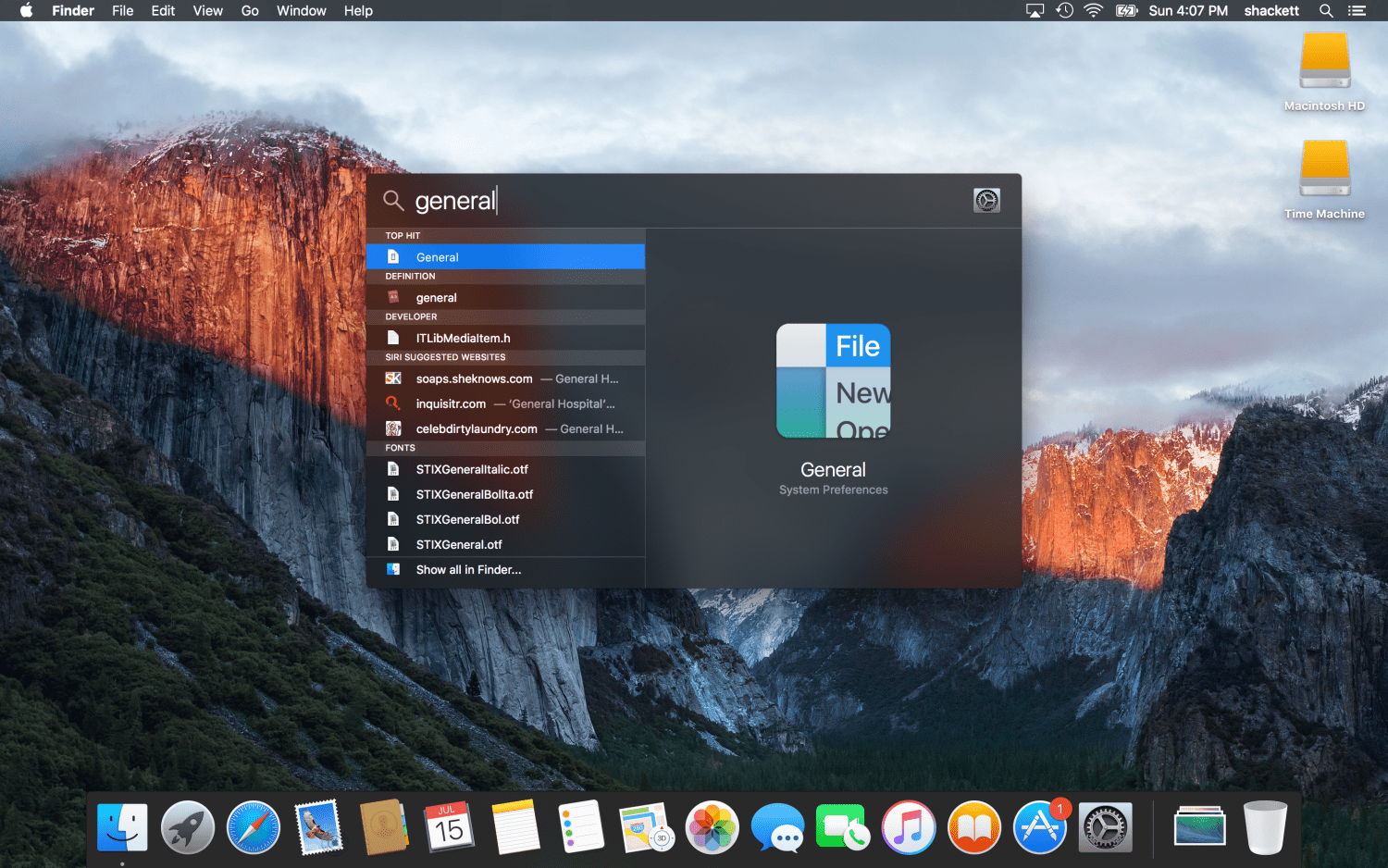Choose the ITLibMediaItem.h developer result
This screenshot has width=1388, height=868.
[505, 339]
